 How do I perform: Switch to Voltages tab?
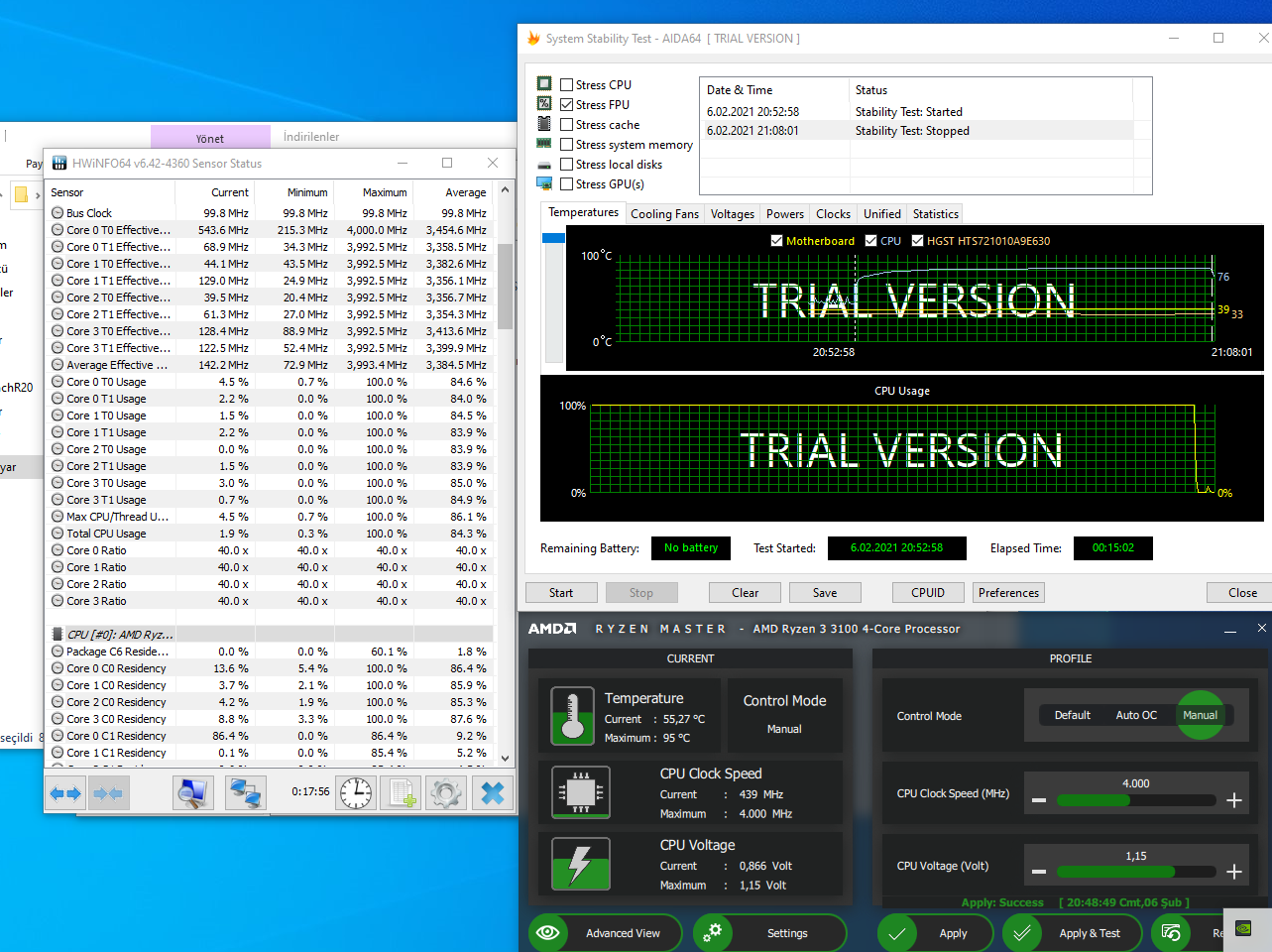click(733, 214)
